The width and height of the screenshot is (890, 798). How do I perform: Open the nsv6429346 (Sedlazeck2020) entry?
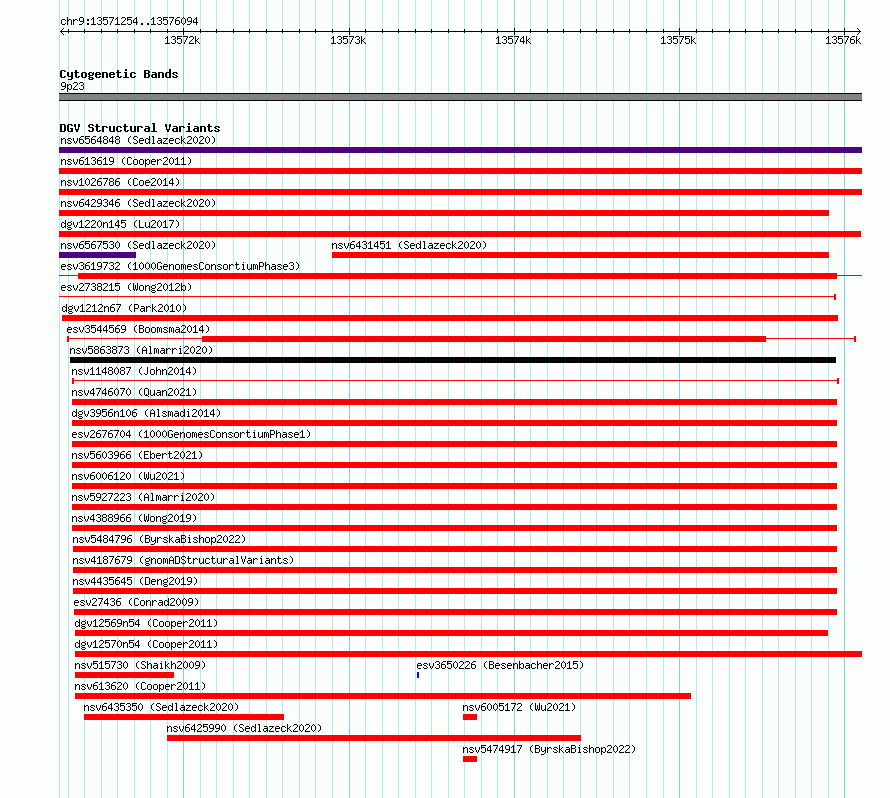[x=138, y=203]
